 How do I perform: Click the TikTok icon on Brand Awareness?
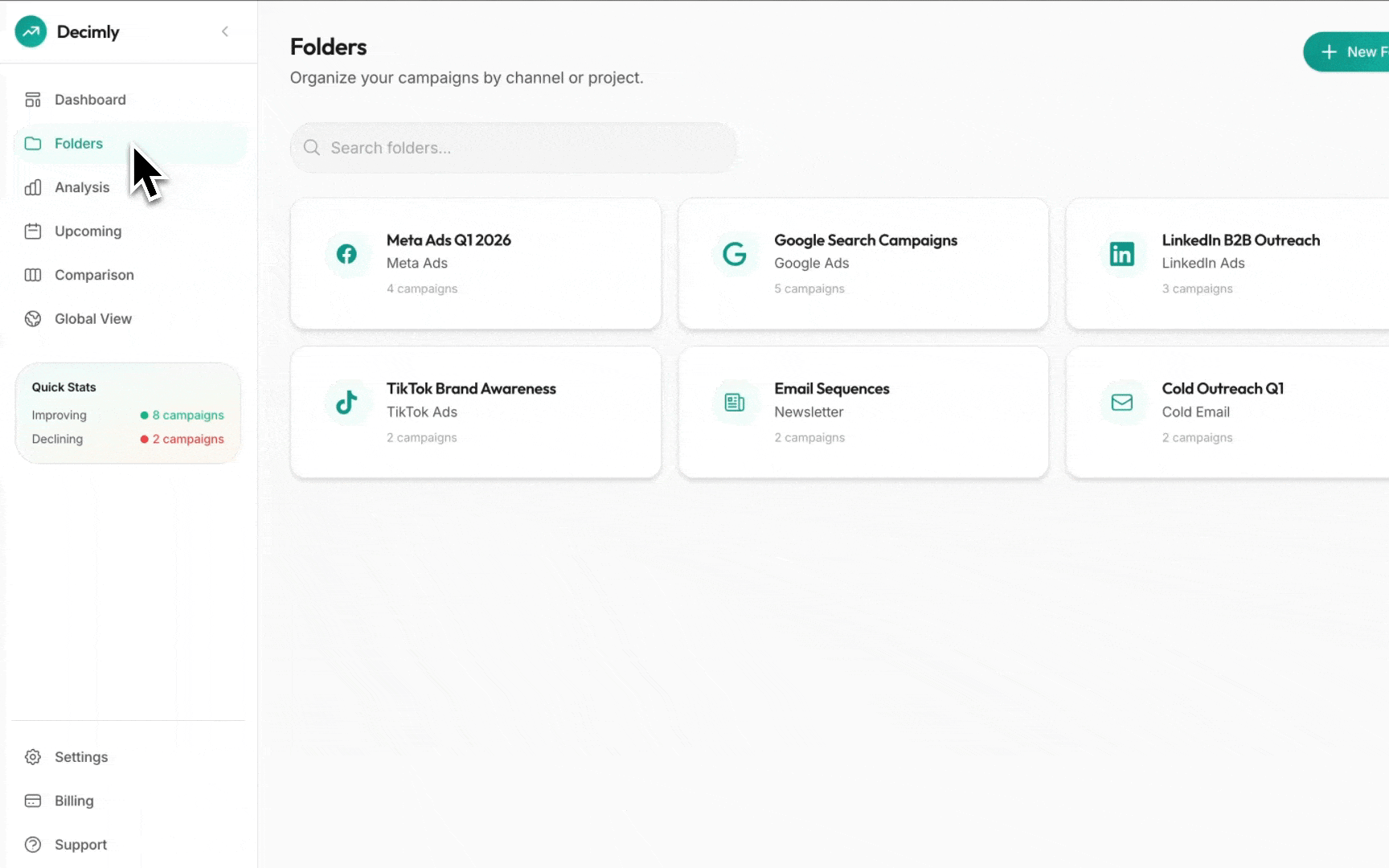coord(346,403)
